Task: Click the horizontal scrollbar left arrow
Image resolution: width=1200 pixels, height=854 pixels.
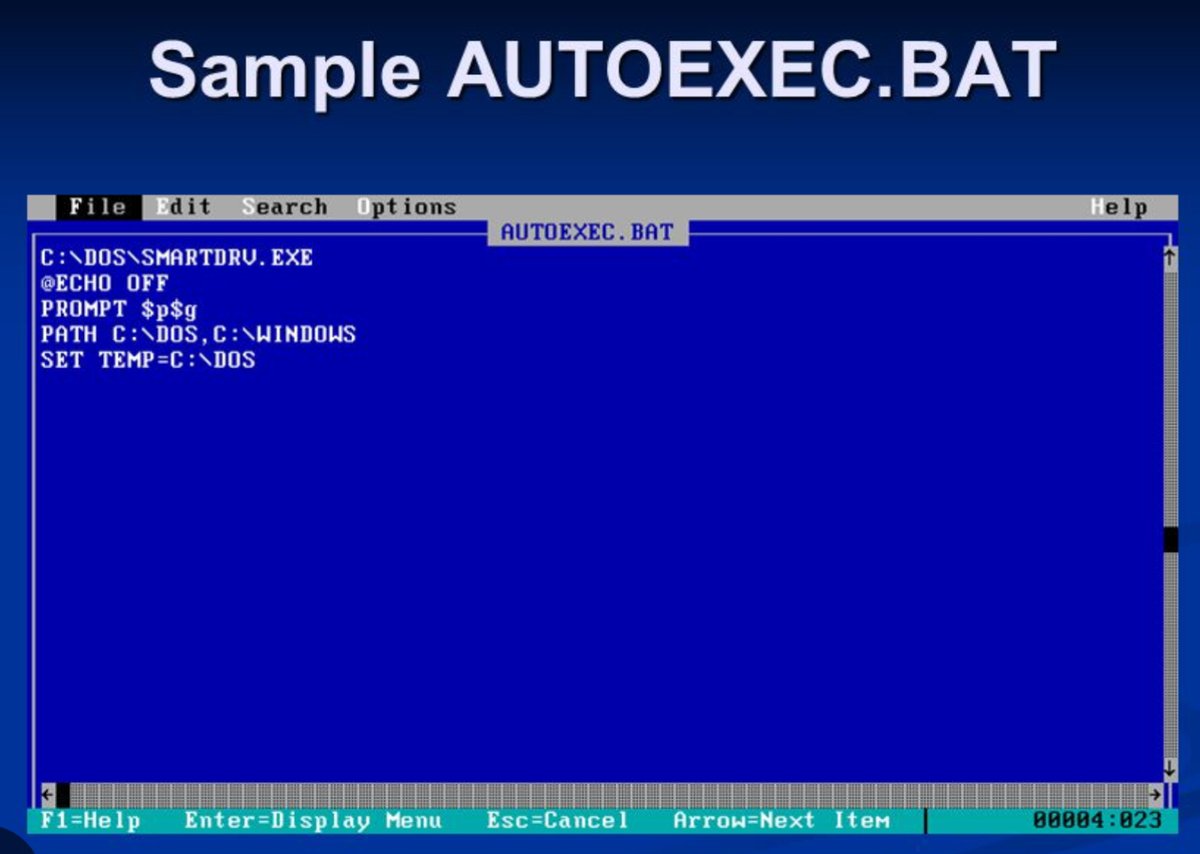Action: click(x=48, y=795)
